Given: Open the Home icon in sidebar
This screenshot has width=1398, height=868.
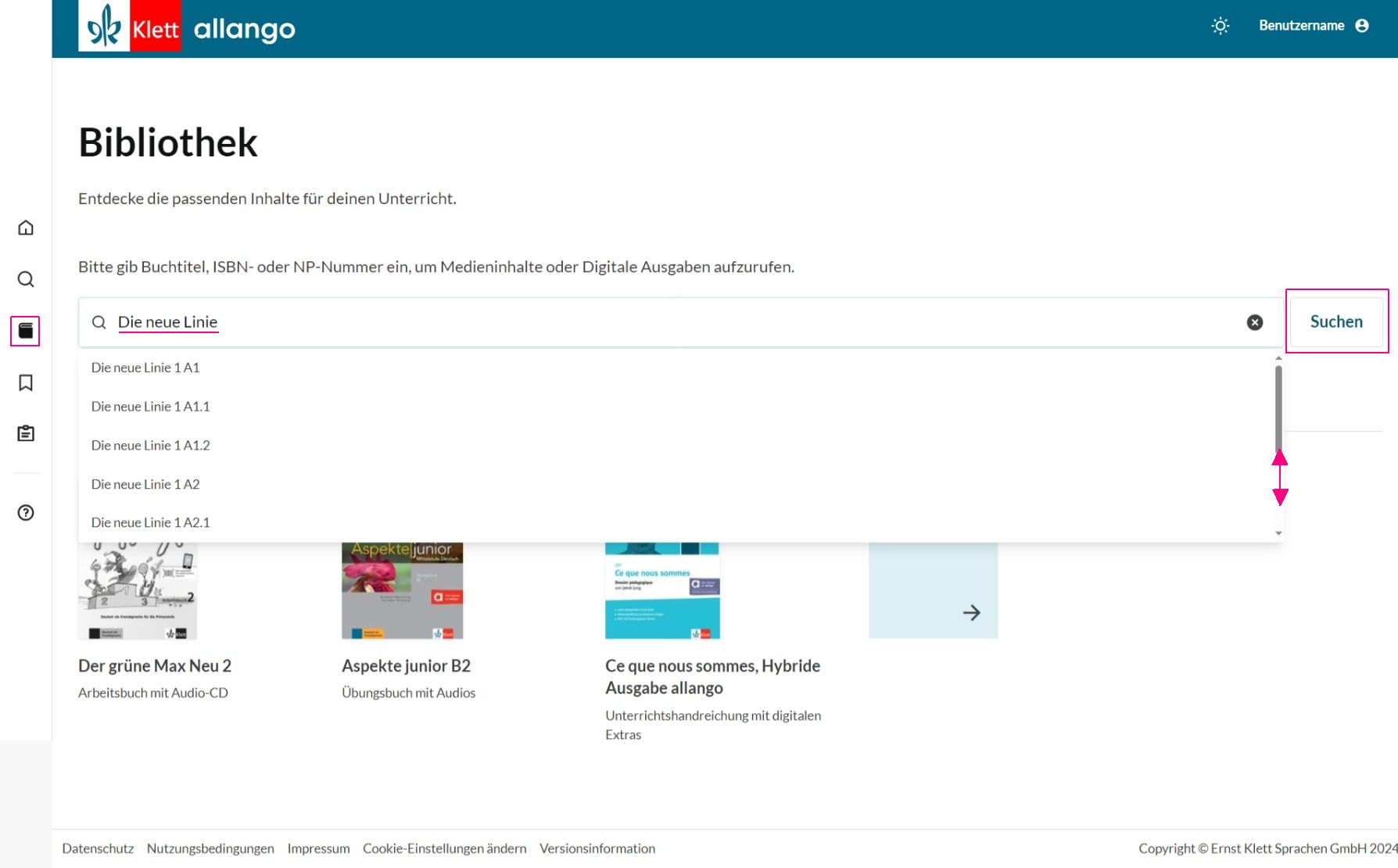Looking at the screenshot, I should coord(26,228).
